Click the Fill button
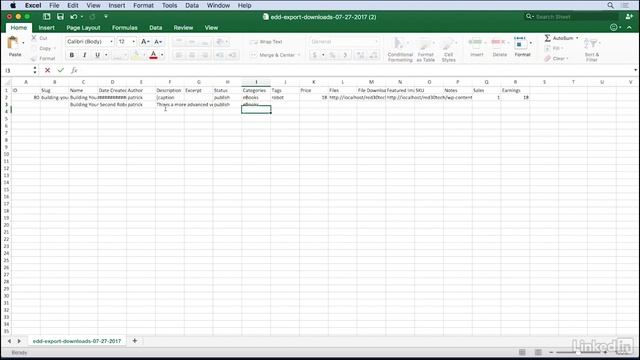This screenshot has height=360, width=640. pyautogui.click(x=553, y=48)
